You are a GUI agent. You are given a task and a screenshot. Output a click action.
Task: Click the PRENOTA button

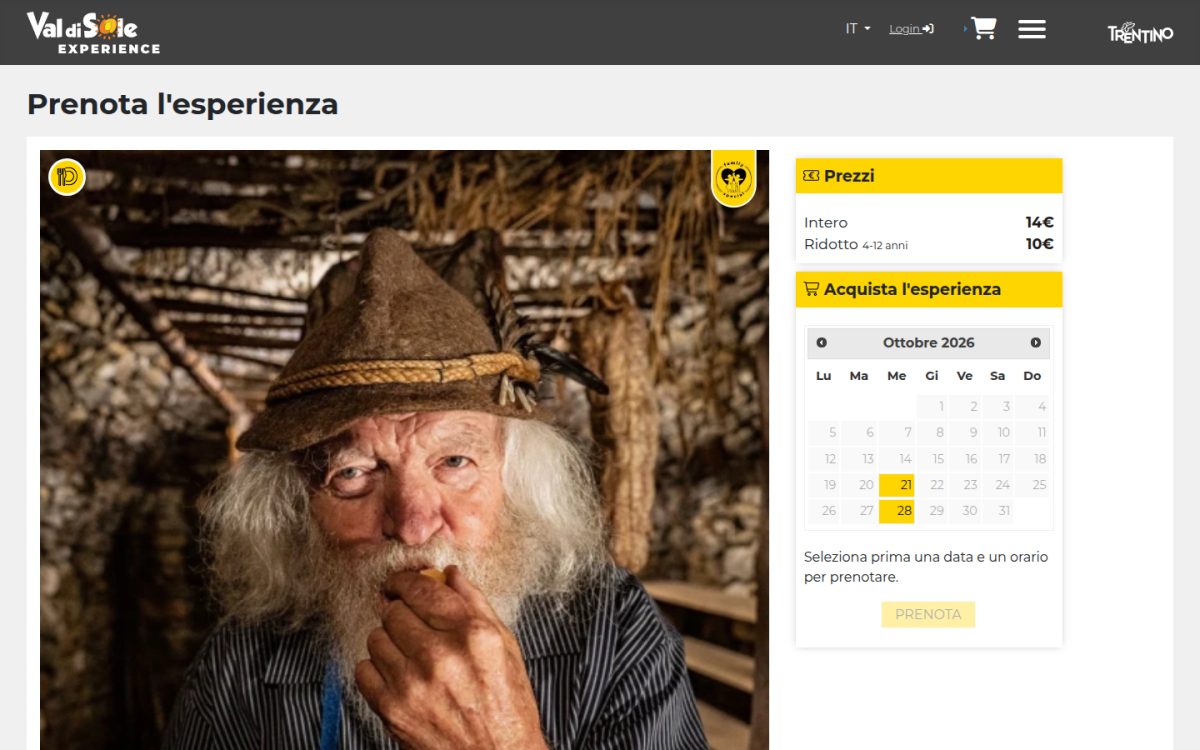[x=928, y=614]
